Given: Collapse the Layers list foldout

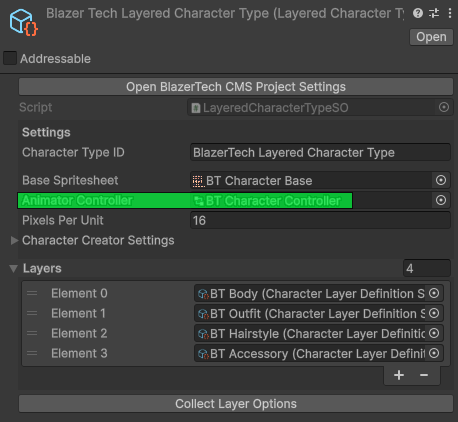Looking at the screenshot, I should tap(13, 268).
